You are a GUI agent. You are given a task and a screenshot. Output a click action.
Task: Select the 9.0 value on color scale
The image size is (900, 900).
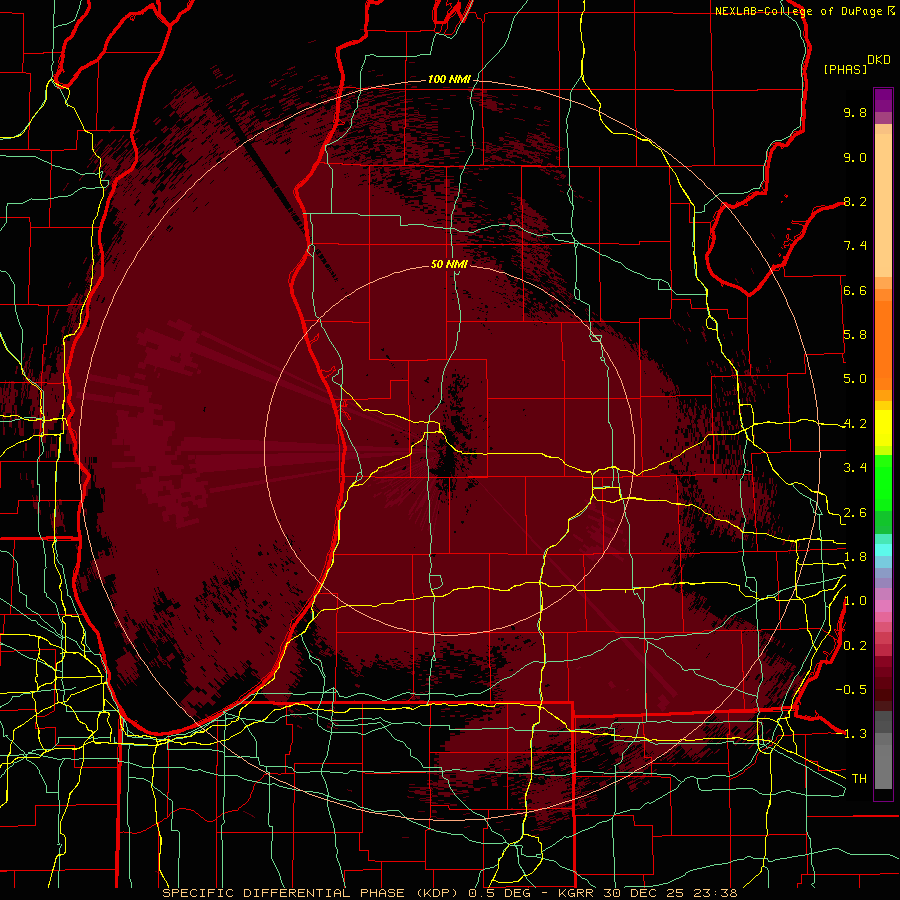pyautogui.click(x=855, y=157)
